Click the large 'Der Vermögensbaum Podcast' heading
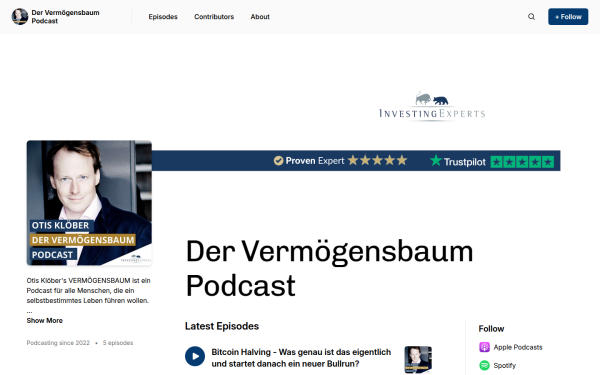 [x=329, y=268]
